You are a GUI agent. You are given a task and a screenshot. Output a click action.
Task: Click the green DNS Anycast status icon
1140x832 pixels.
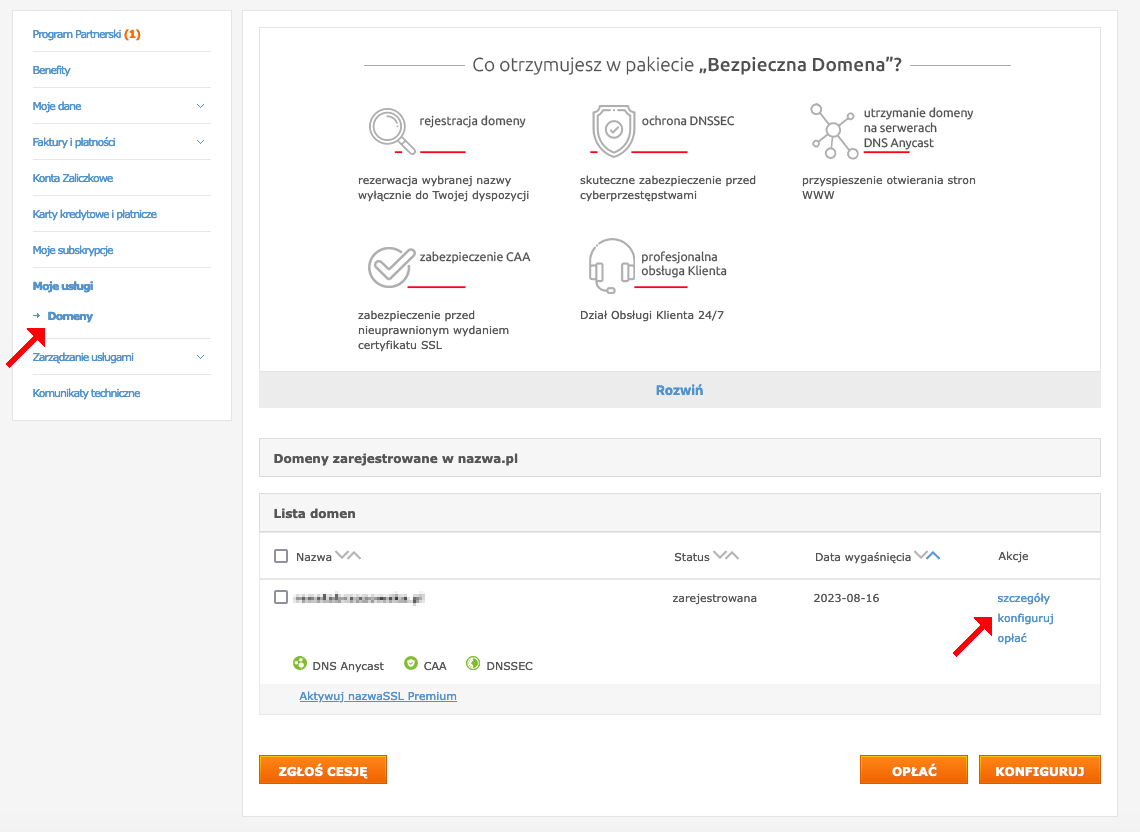tap(297, 662)
